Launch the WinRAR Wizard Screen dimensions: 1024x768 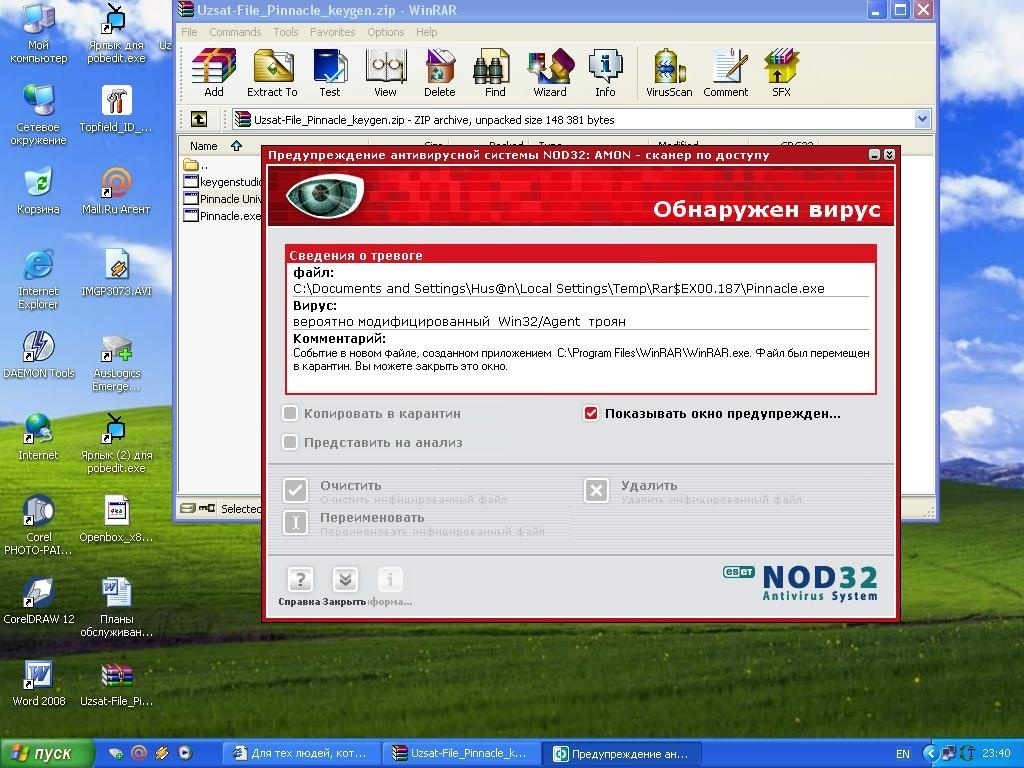click(550, 72)
